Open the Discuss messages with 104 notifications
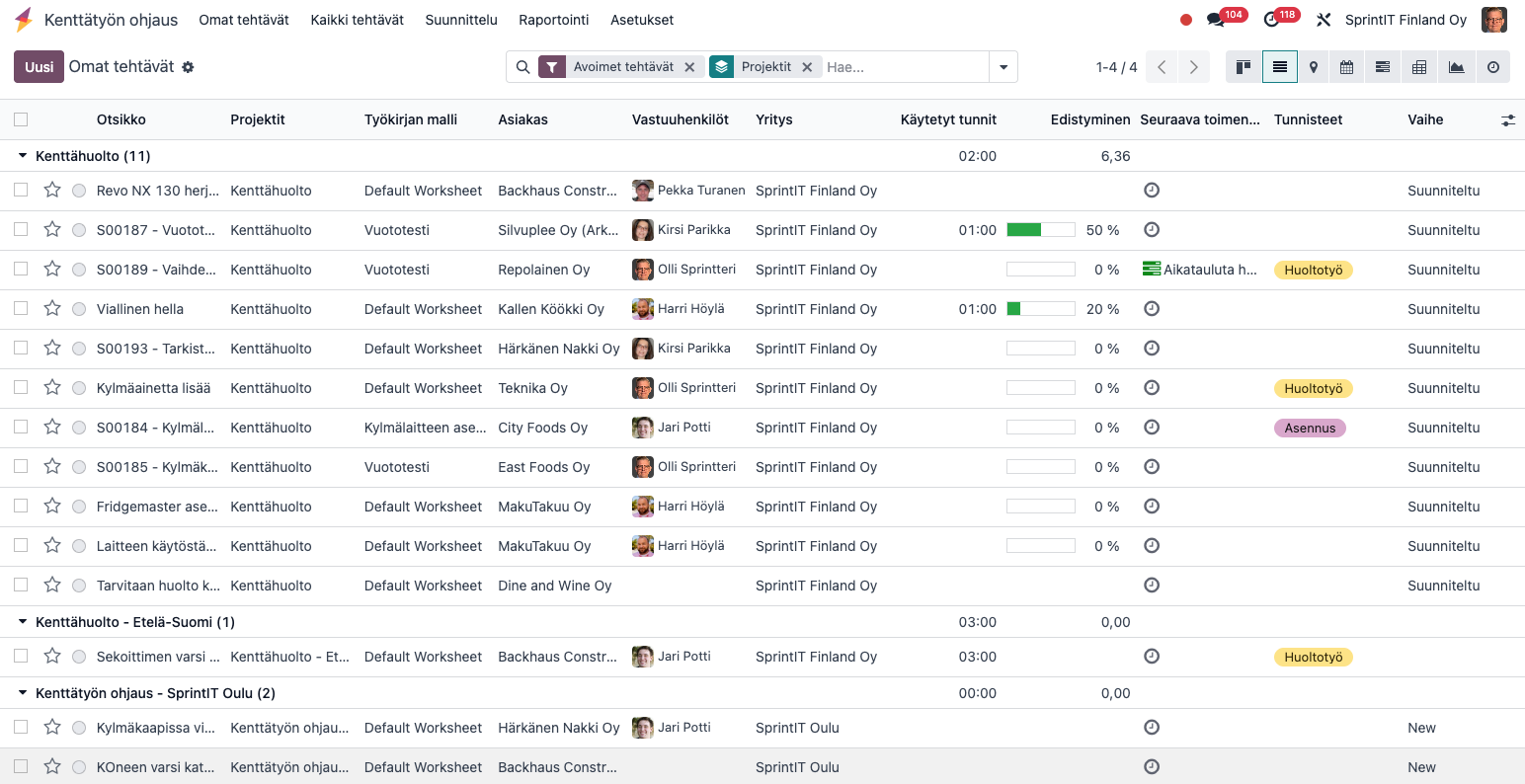Screen dimensions: 1525x784 click(x=1217, y=18)
